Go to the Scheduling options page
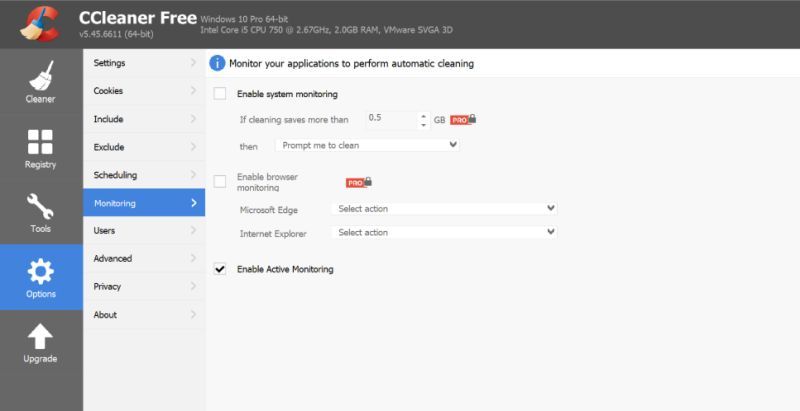Viewport: 800px width, 411px height. pyautogui.click(x=144, y=175)
